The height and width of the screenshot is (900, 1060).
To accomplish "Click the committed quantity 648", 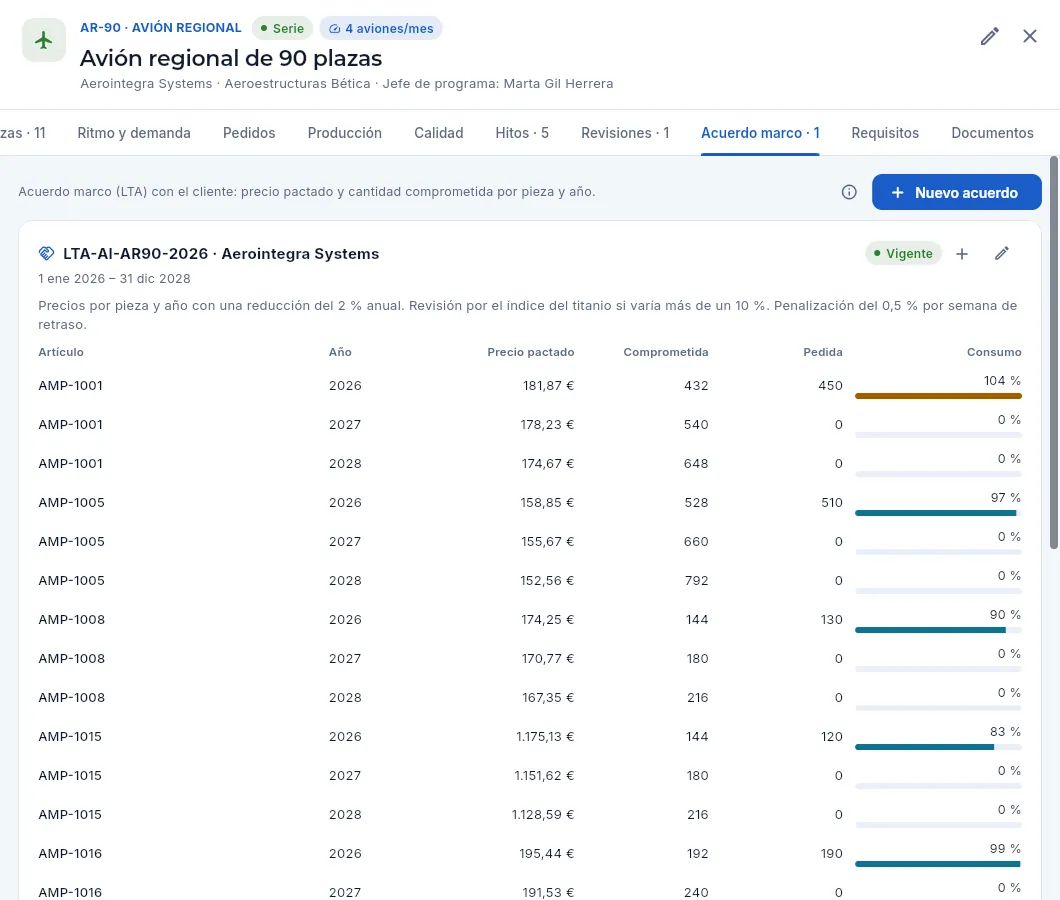I will pyautogui.click(x=696, y=464).
